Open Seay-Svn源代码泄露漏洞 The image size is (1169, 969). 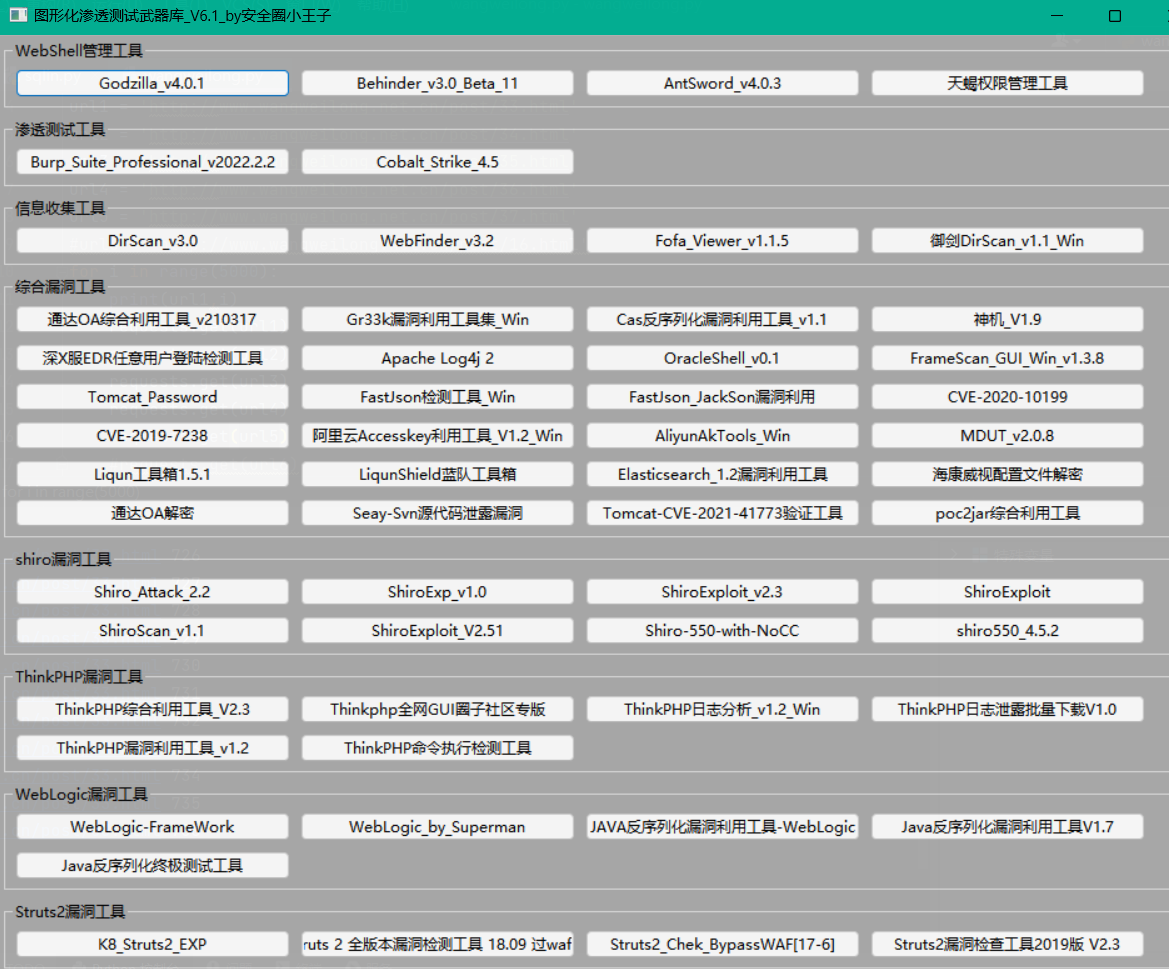[x=438, y=513]
